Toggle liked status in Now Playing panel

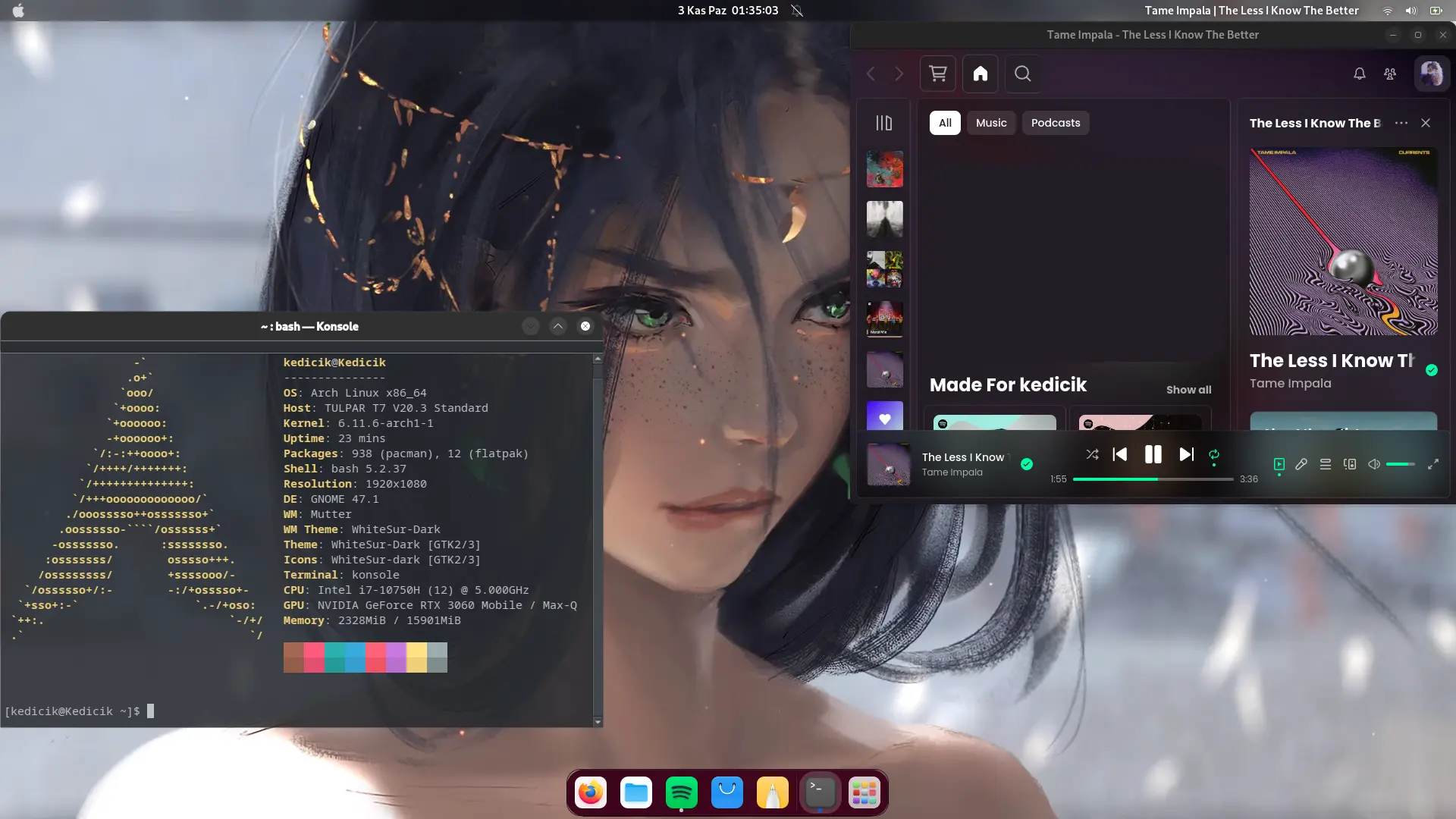tap(1432, 370)
